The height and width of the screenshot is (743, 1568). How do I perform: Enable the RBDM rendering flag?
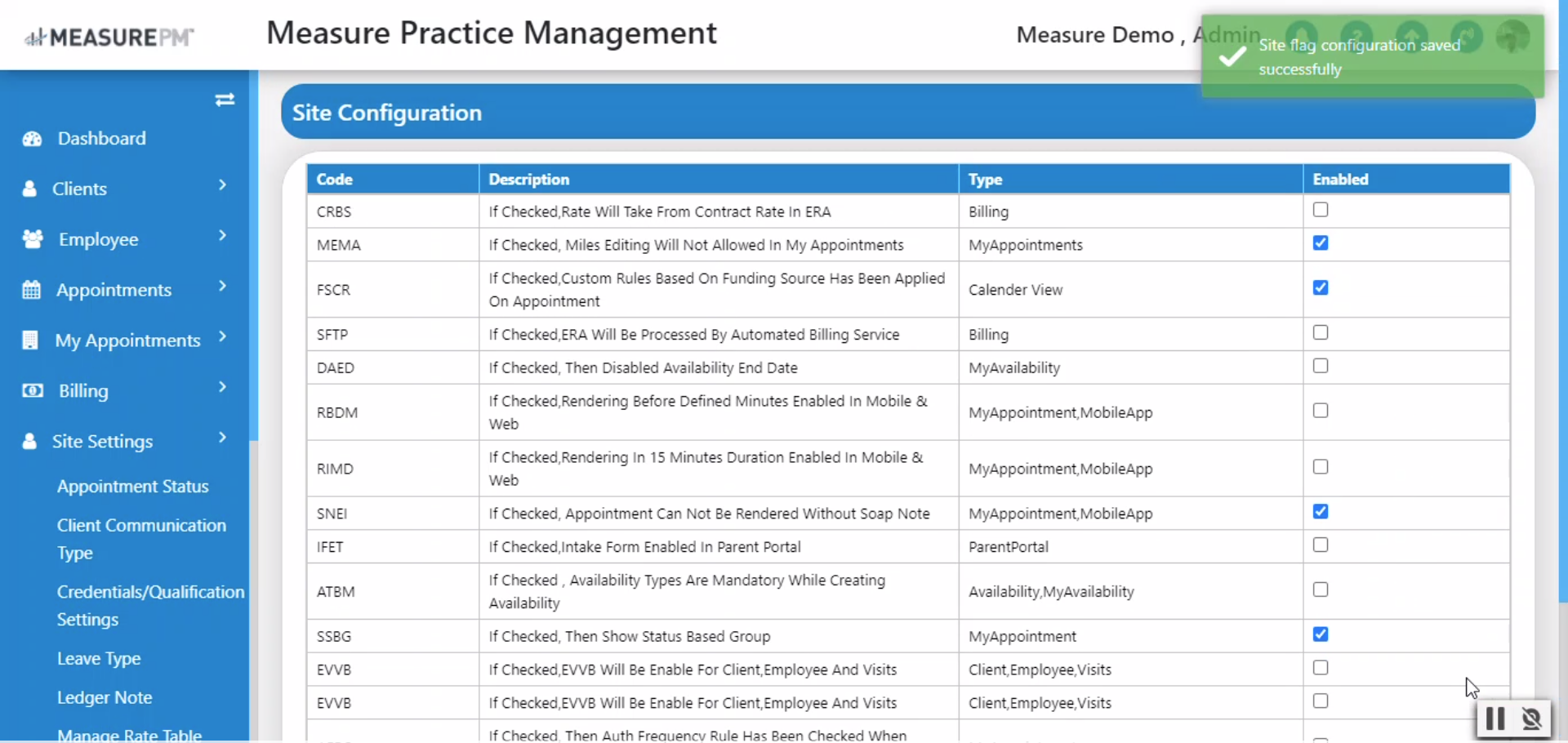coord(1321,412)
